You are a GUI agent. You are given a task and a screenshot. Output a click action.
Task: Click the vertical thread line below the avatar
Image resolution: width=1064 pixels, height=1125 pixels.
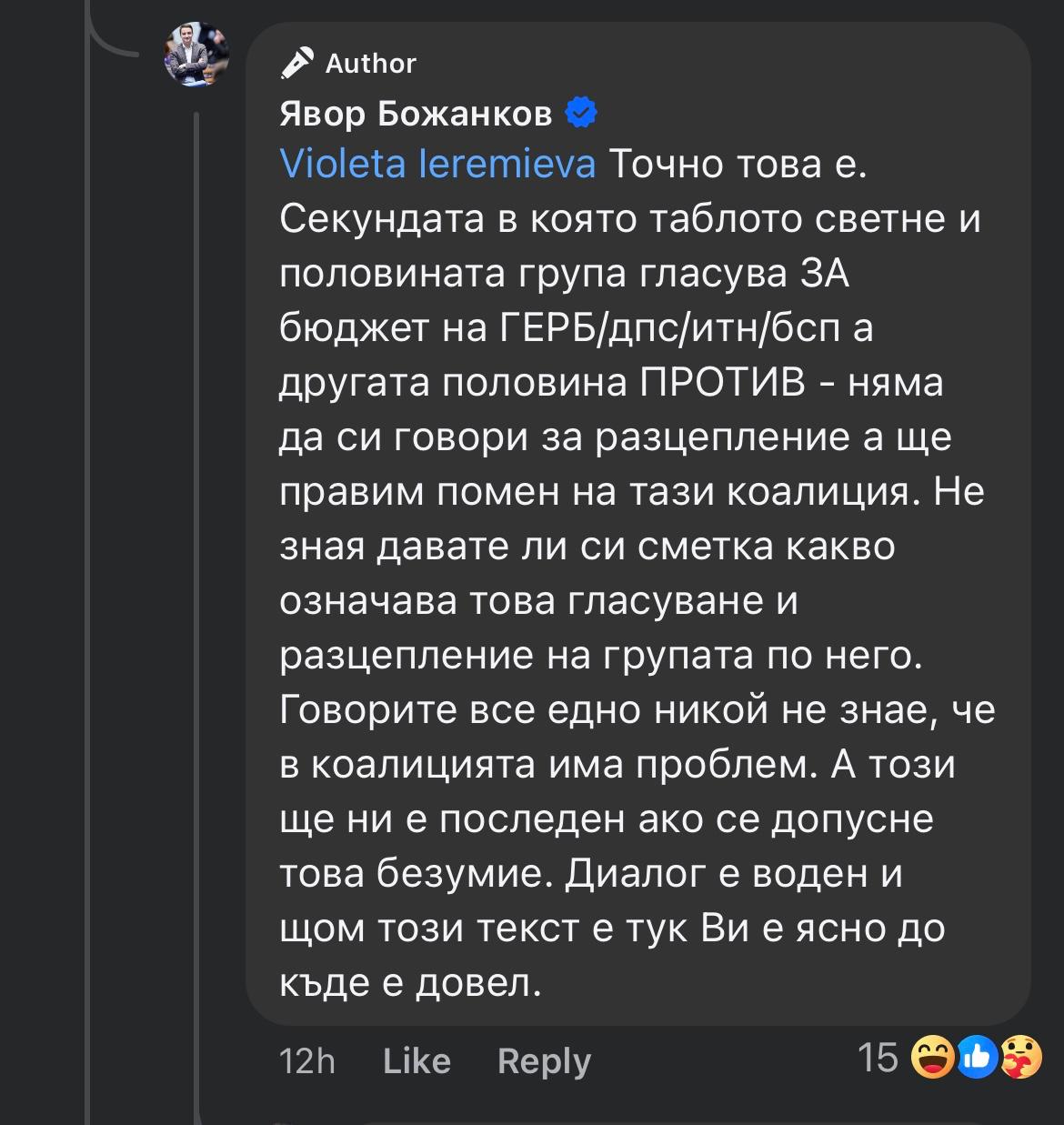point(196,546)
